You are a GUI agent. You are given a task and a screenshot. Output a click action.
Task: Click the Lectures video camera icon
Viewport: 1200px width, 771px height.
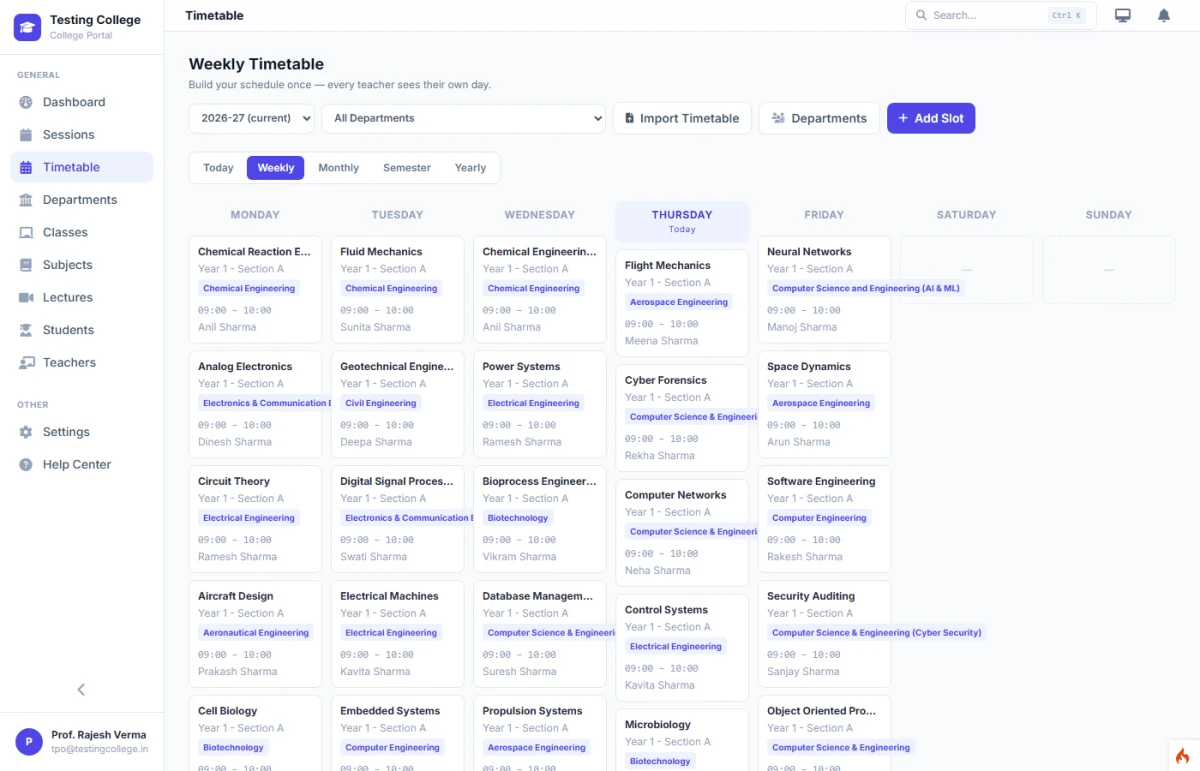coord(26,297)
